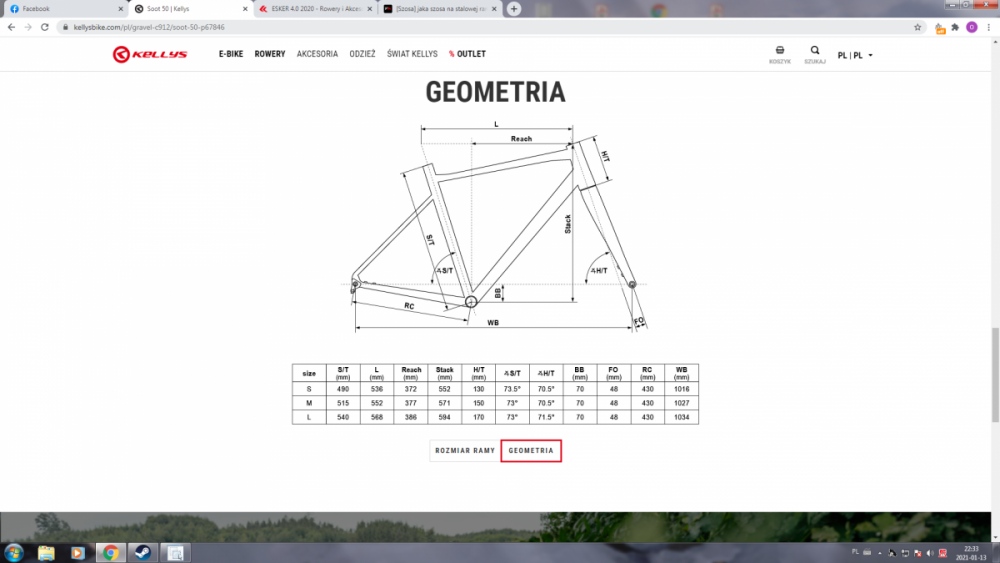This screenshot has height=563, width=1000.
Task: Open the E-BIKE menu
Action: click(x=231, y=54)
